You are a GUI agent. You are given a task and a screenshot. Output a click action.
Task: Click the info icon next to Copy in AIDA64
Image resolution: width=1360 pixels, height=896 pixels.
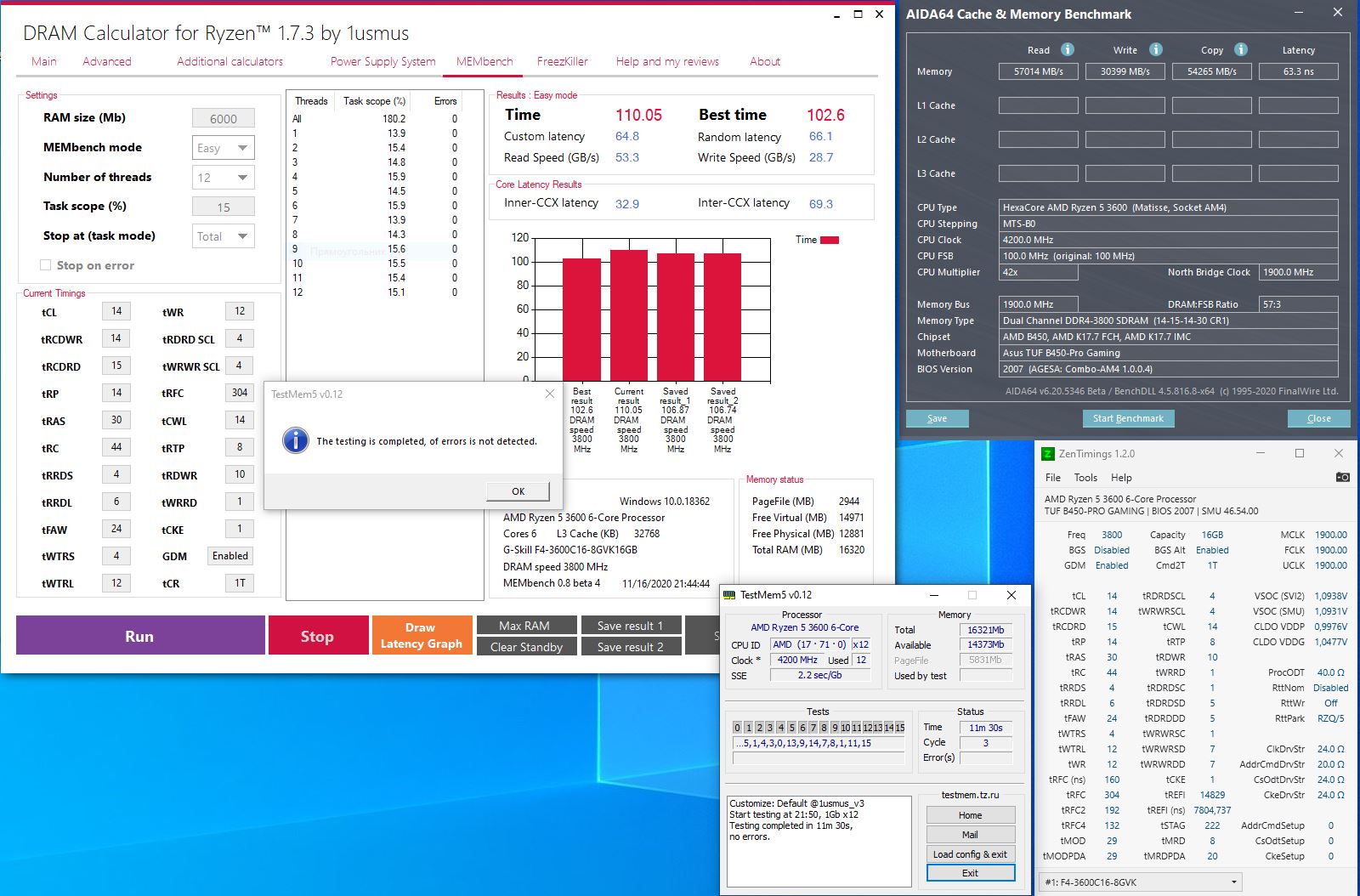[1241, 49]
